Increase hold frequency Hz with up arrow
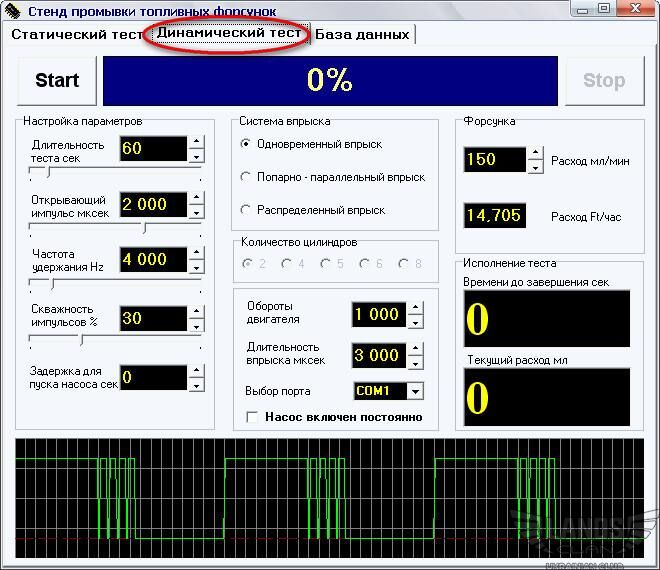Screen dimensions: 660x570 click(196, 253)
